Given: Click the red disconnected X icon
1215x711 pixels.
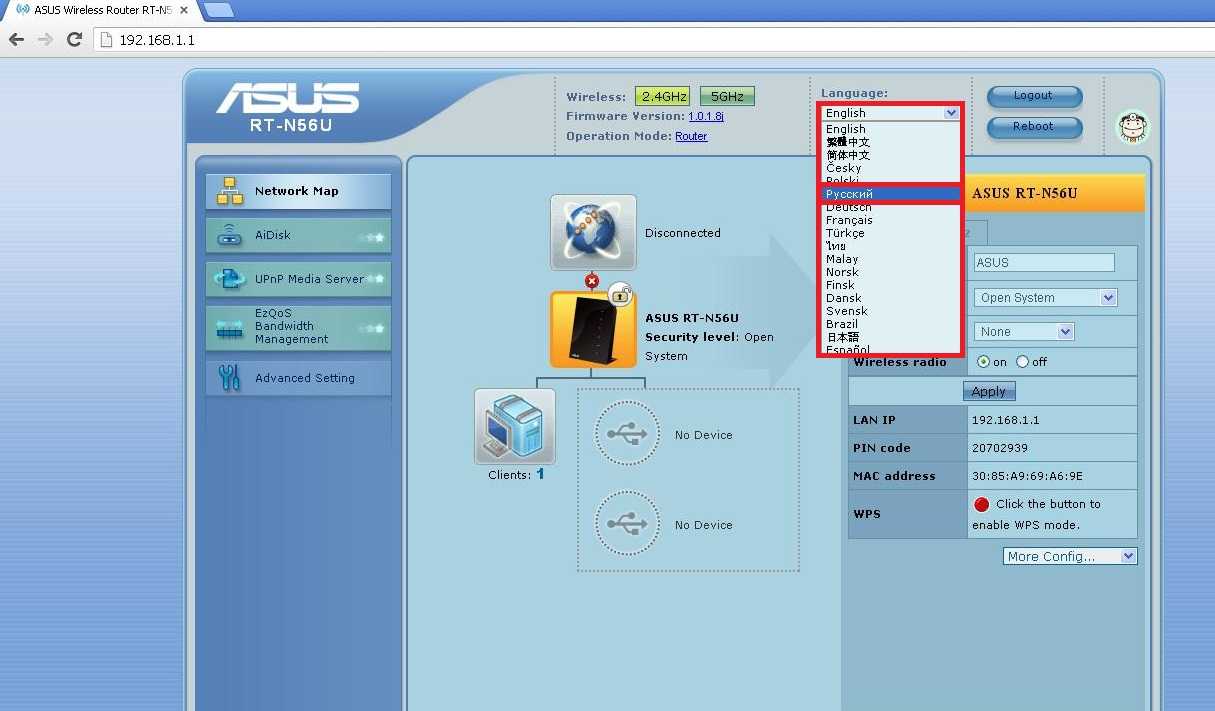Looking at the screenshot, I should click(592, 281).
